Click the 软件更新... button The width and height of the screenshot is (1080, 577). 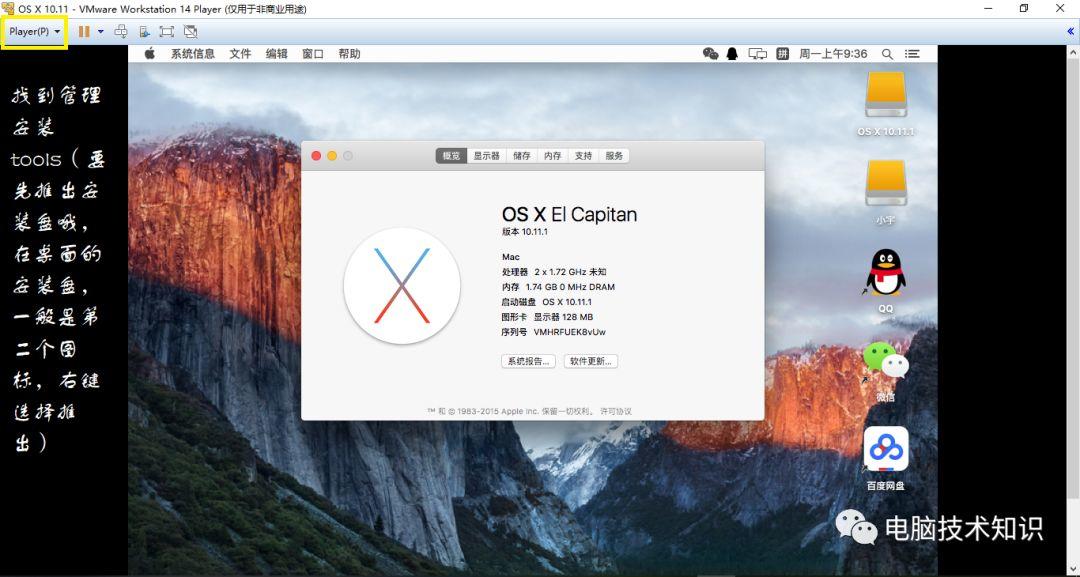tap(591, 361)
